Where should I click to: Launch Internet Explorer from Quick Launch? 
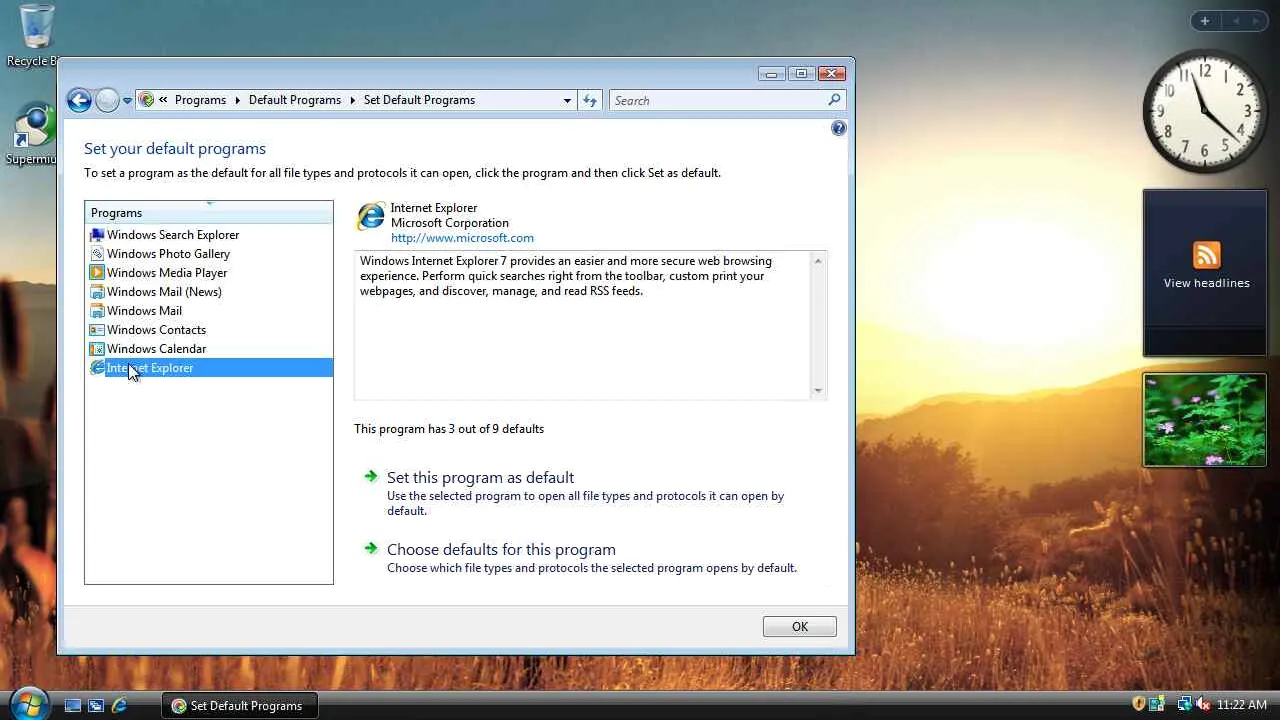(x=119, y=705)
